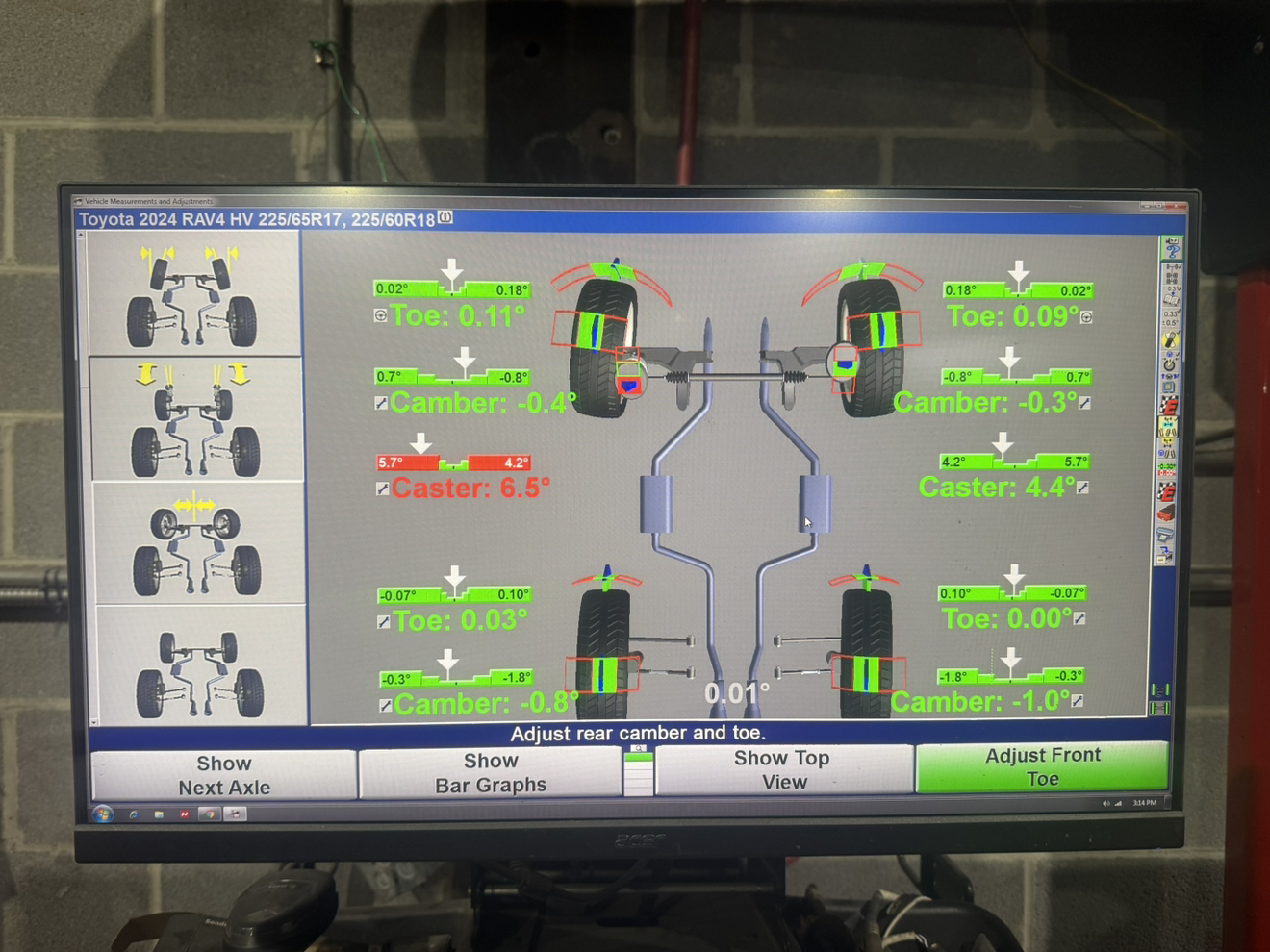The height and width of the screenshot is (952, 1270).
Task: Click the Show Top View button
Action: click(x=783, y=770)
